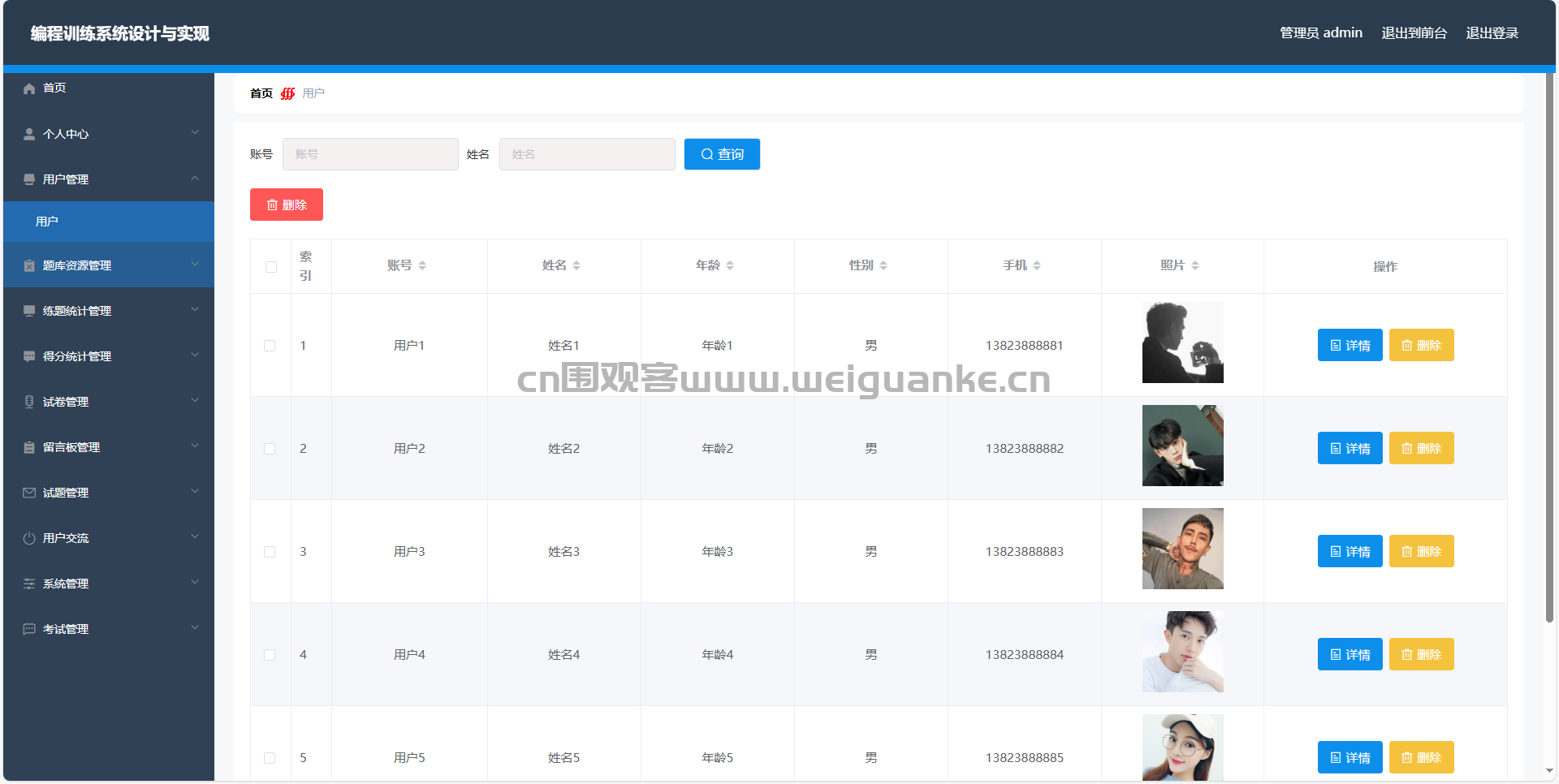This screenshot has width=1559, height=784.
Task: Collapse the 用户管理 menu chevron
Action: coord(195,178)
